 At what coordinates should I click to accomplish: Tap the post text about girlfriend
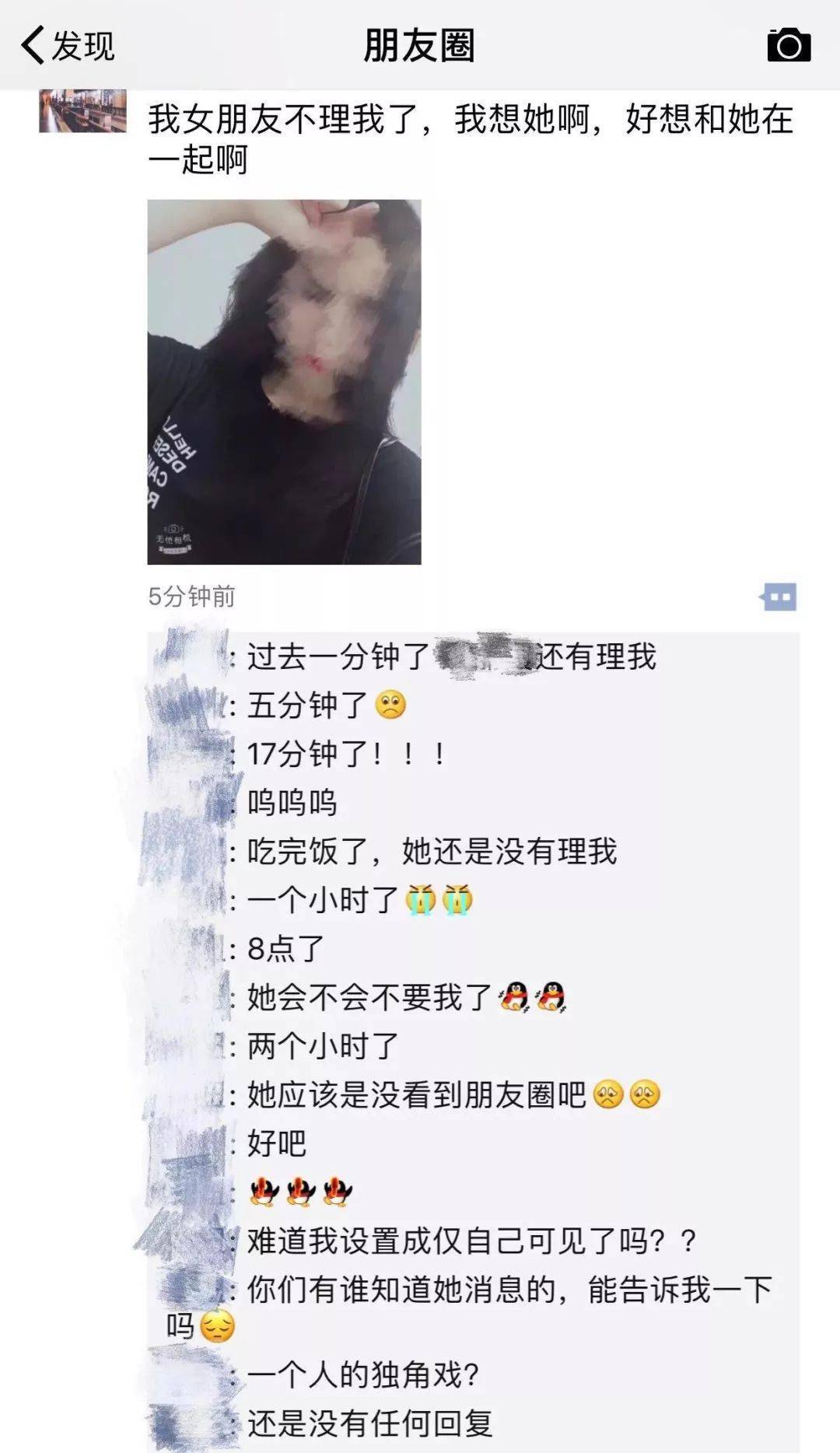pyautogui.click(x=471, y=139)
